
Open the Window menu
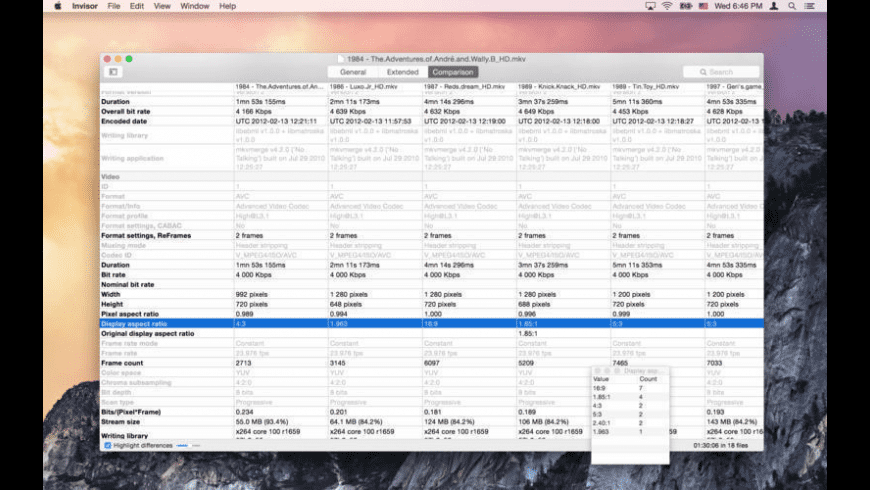point(195,6)
